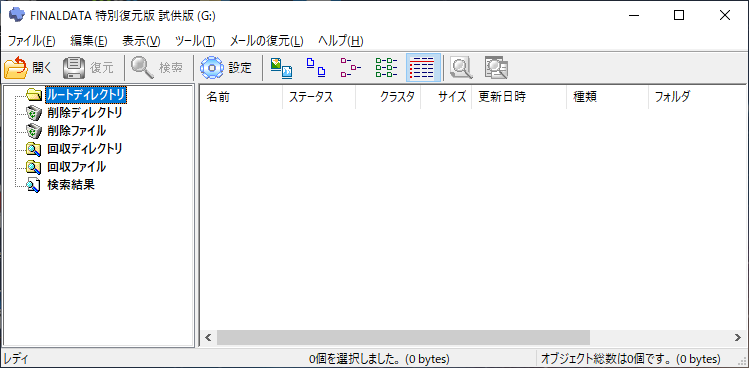The width and height of the screenshot is (749, 368).
Task: Click the grayed magnifier find icon
Action: tap(461, 68)
